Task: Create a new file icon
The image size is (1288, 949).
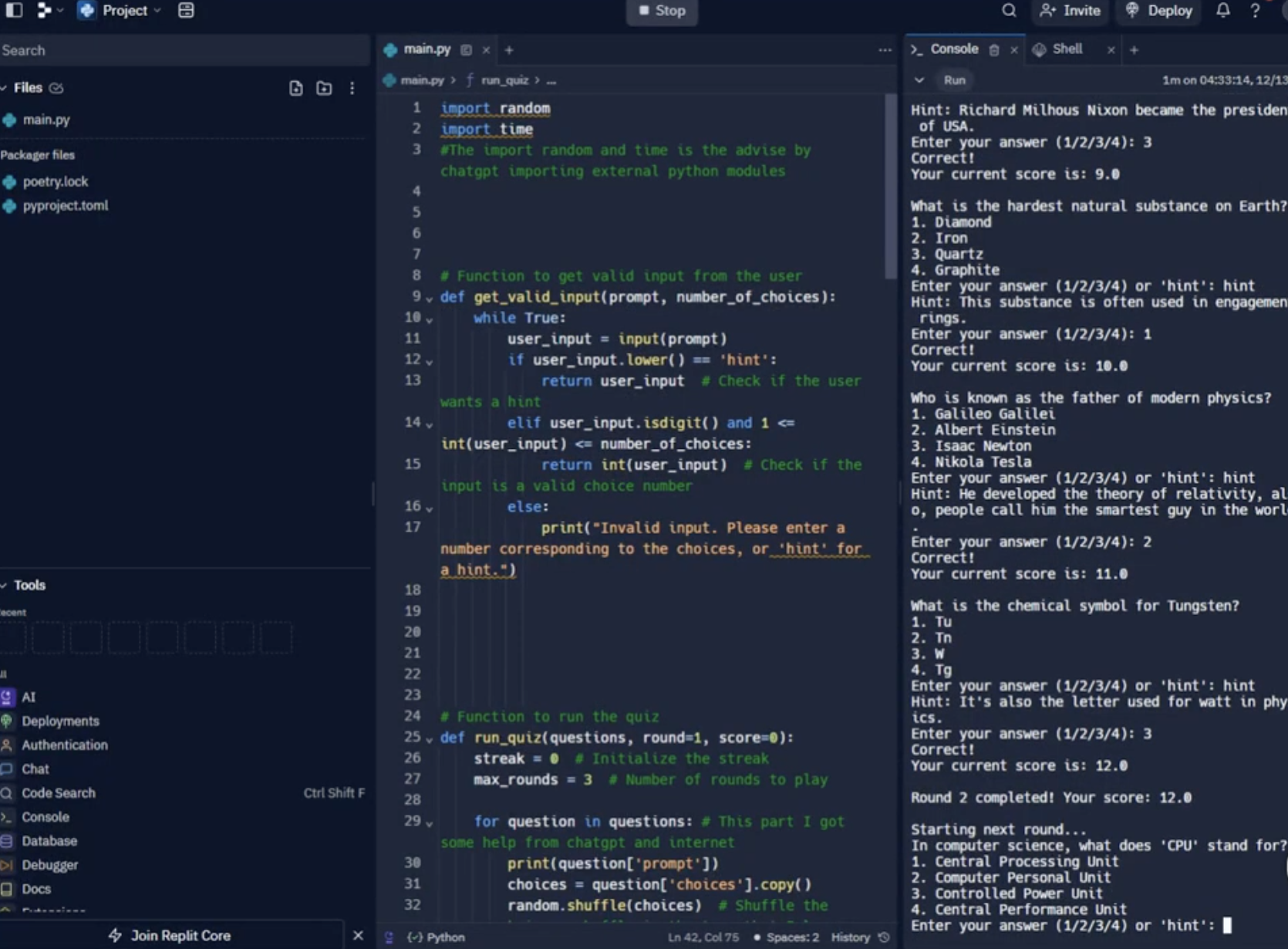Action: pos(296,88)
